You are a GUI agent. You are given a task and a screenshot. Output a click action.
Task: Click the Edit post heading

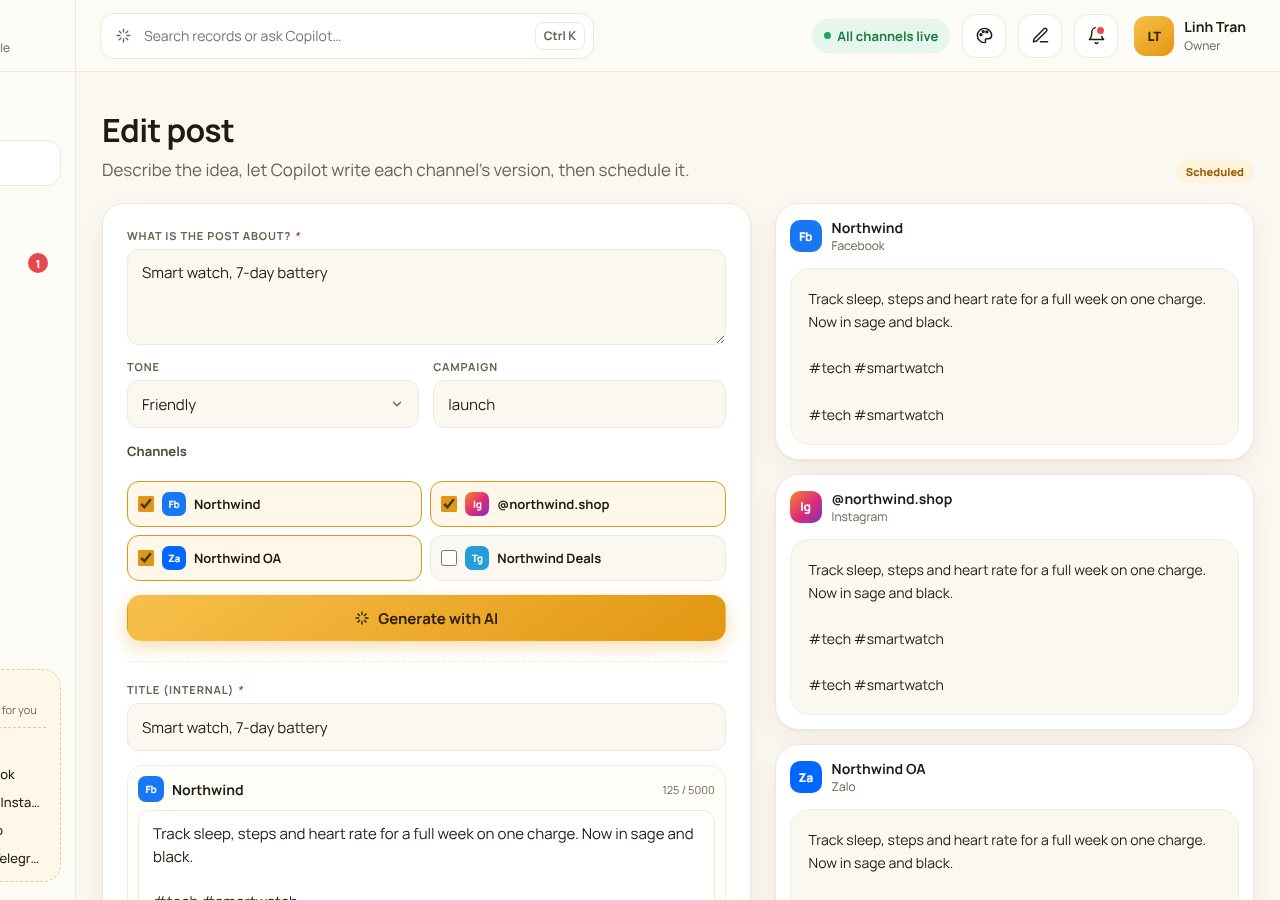pos(168,131)
